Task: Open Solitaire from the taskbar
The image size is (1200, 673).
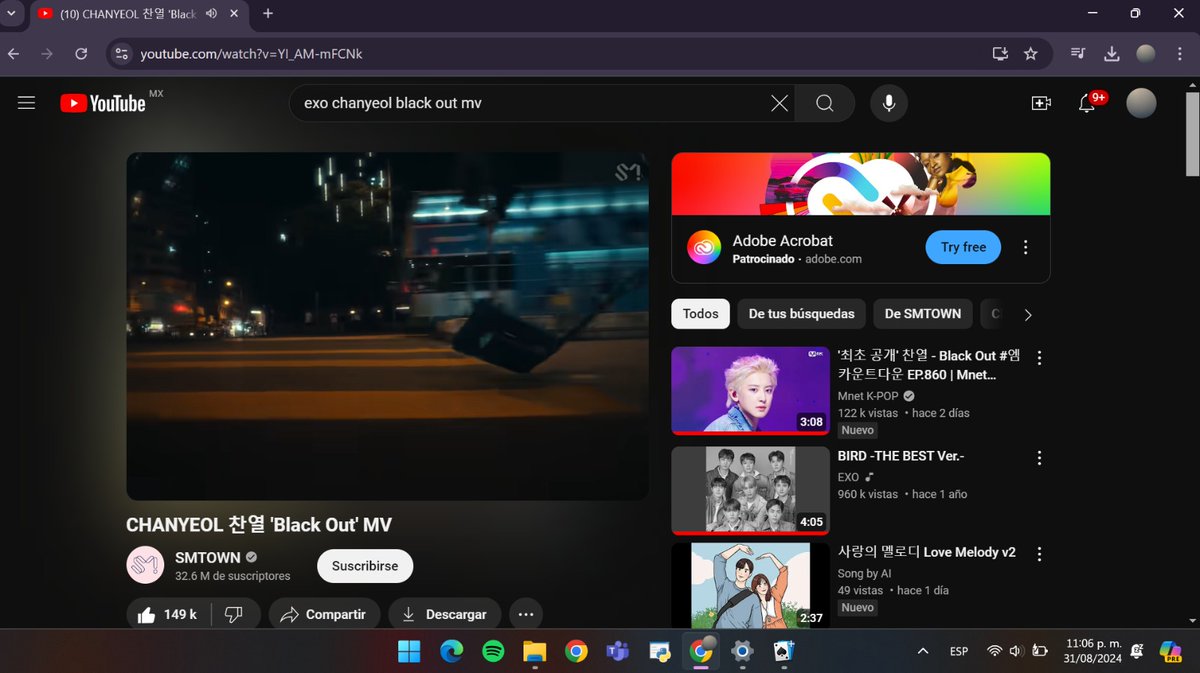Action: tap(784, 652)
